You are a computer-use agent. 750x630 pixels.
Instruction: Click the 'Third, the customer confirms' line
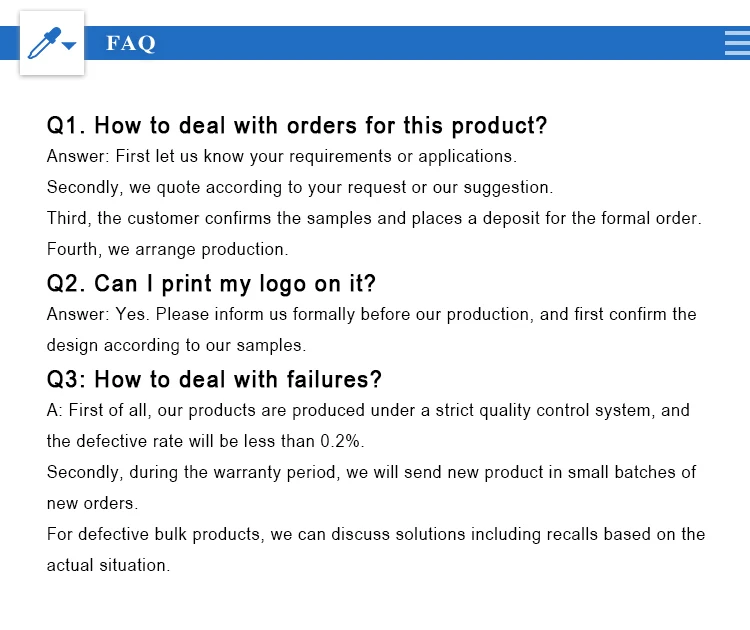click(x=374, y=218)
